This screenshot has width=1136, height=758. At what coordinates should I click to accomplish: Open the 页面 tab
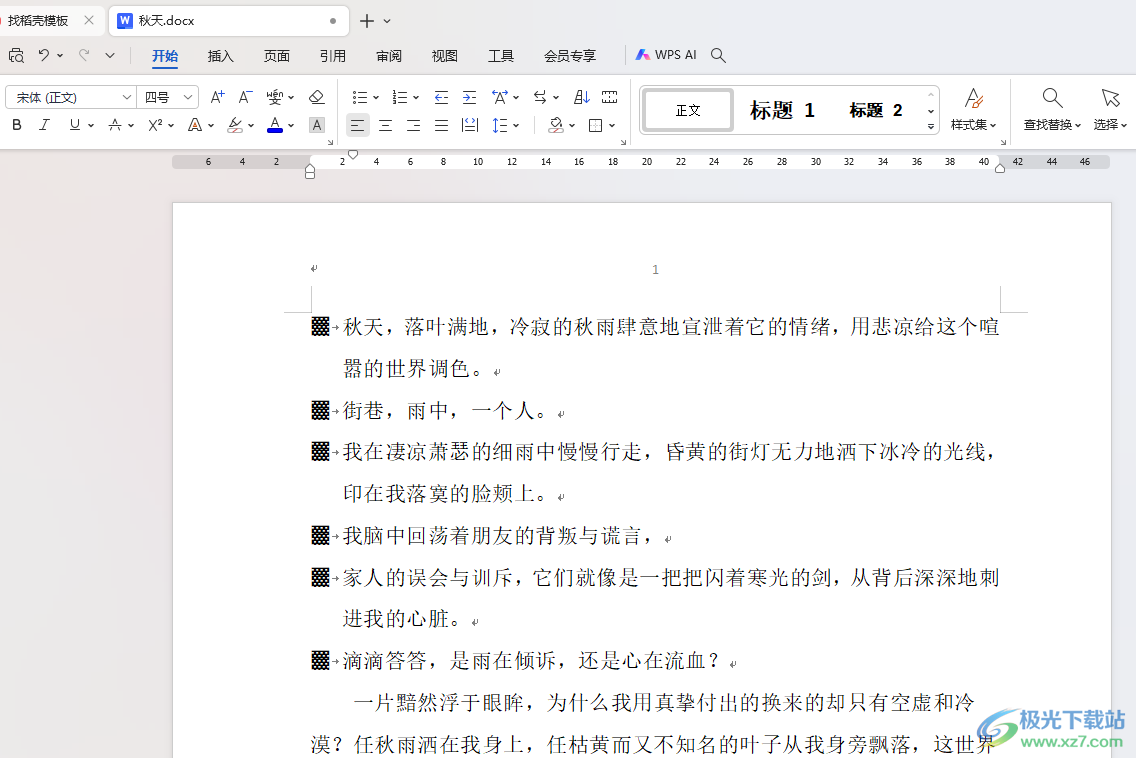pyautogui.click(x=277, y=56)
